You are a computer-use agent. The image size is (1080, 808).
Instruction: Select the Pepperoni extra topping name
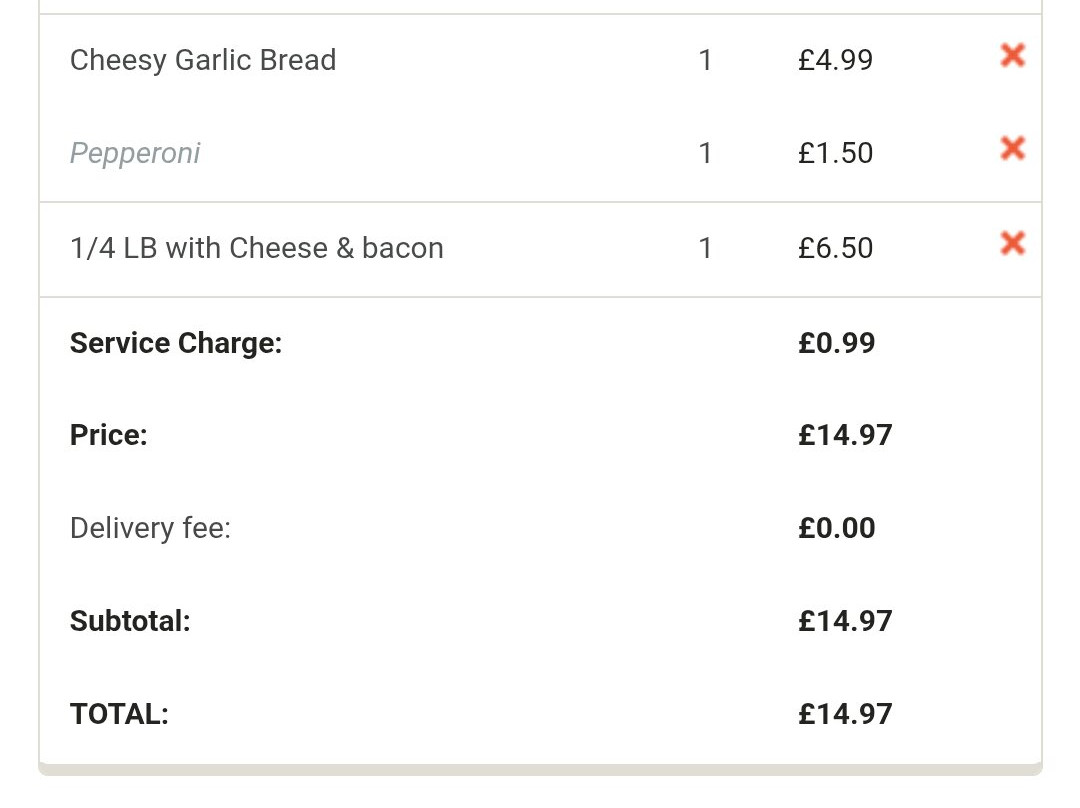coord(135,153)
